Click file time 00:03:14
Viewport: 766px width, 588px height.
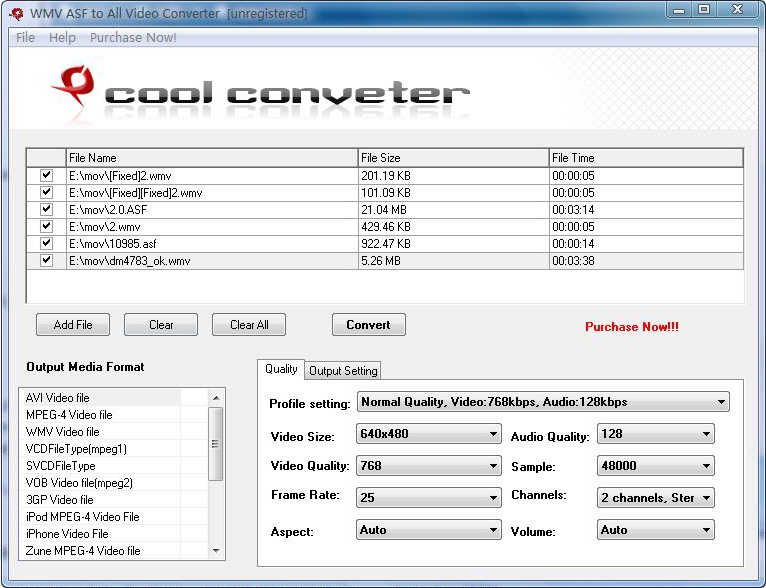pyautogui.click(x=573, y=210)
